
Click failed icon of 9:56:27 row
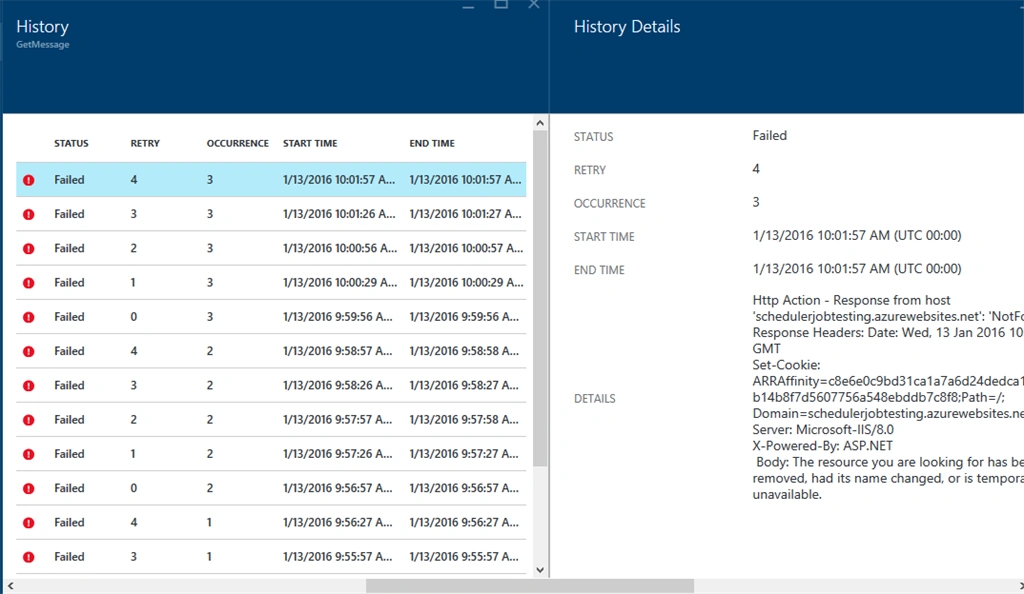tap(29, 523)
